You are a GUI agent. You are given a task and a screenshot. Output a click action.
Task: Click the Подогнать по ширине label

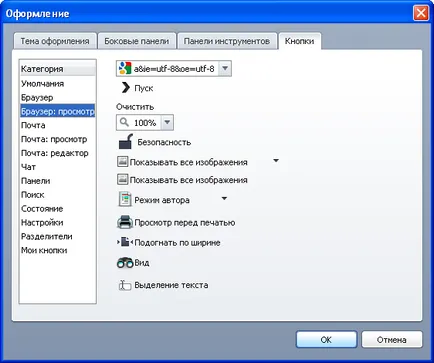pos(177,243)
